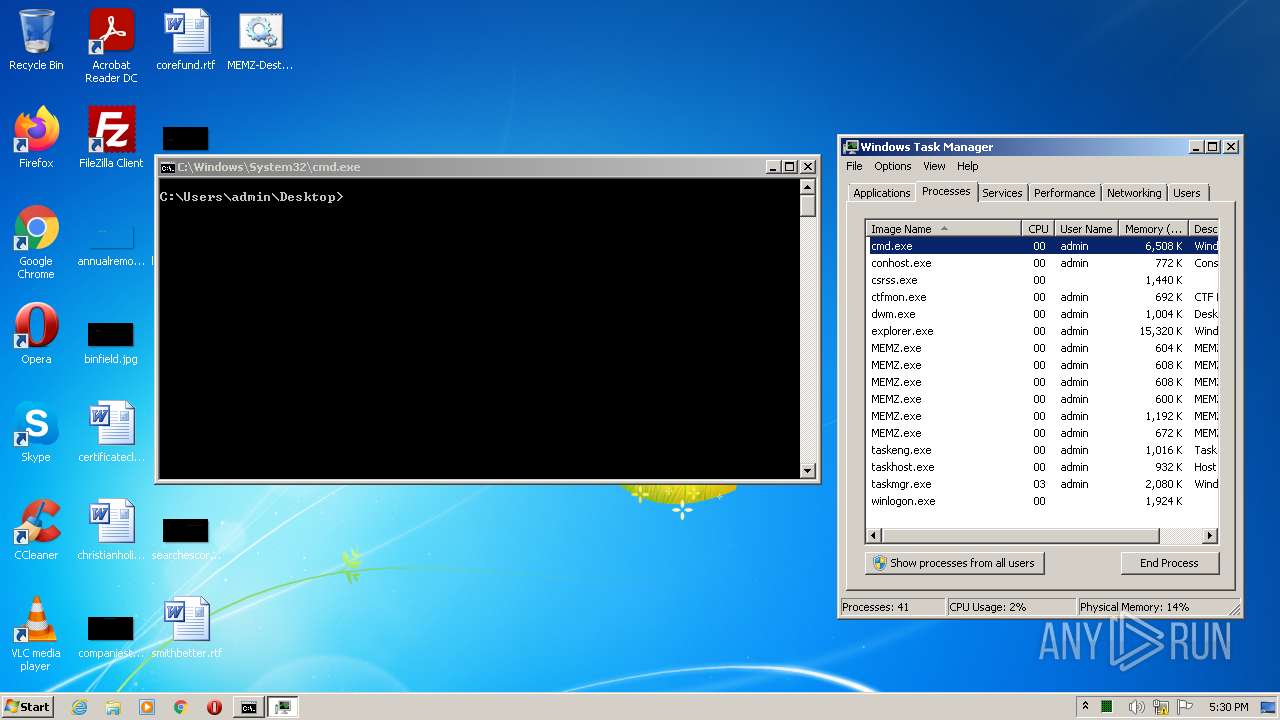
Task: Open the Help menu in Task Manager
Action: [967, 166]
